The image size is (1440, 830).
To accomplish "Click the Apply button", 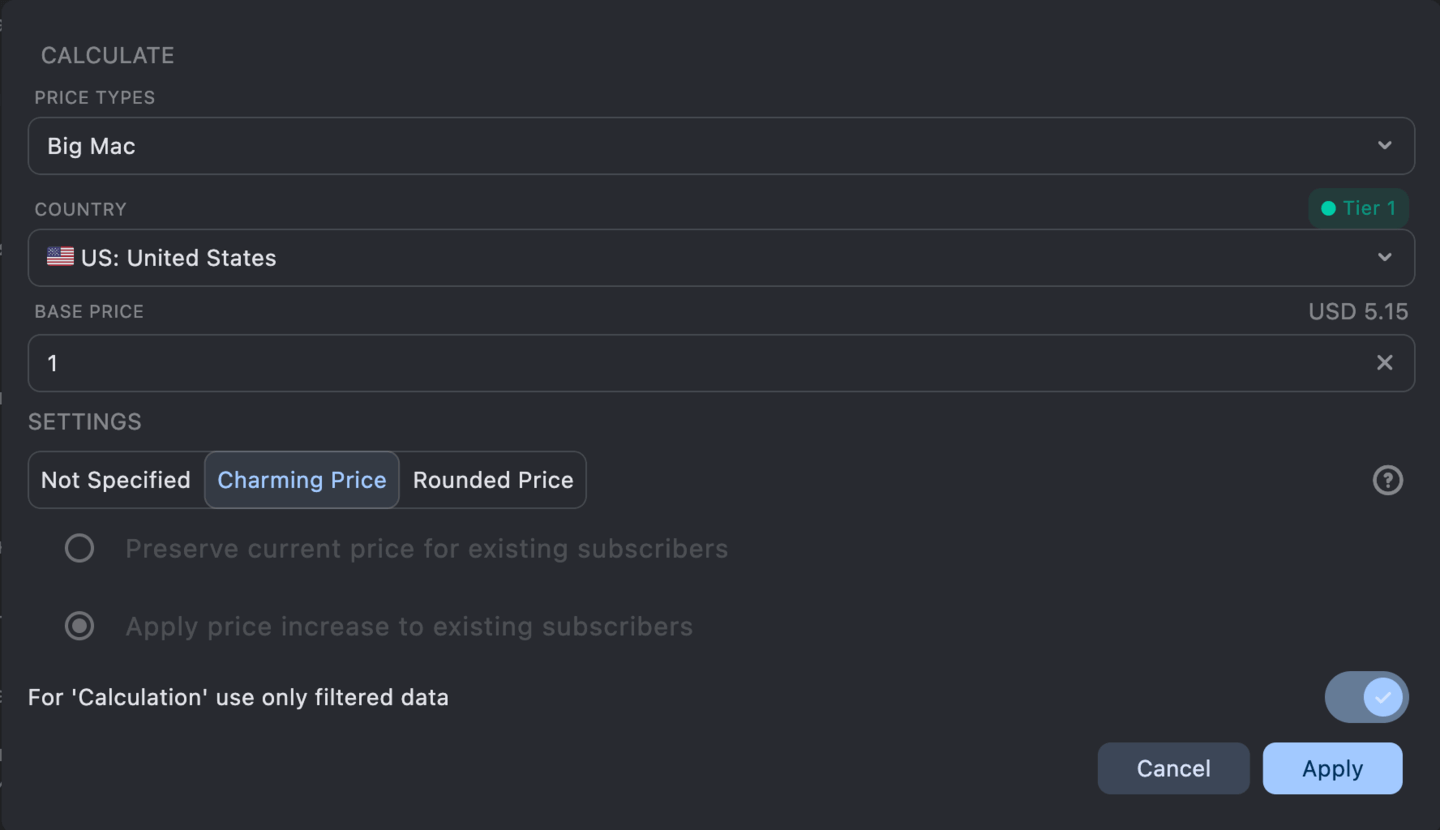I will 1332,768.
